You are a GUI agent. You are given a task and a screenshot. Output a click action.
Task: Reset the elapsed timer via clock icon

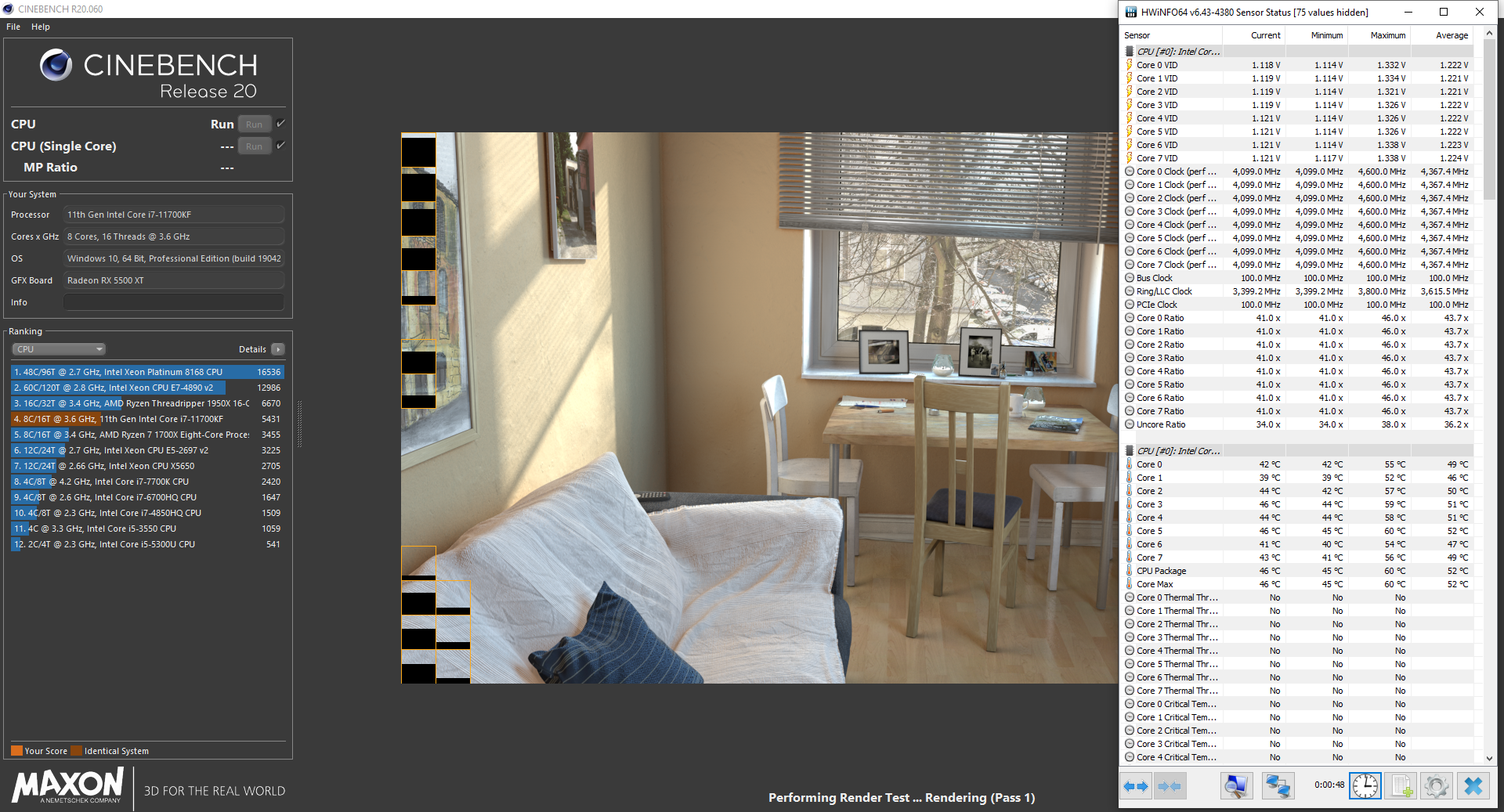1365,785
